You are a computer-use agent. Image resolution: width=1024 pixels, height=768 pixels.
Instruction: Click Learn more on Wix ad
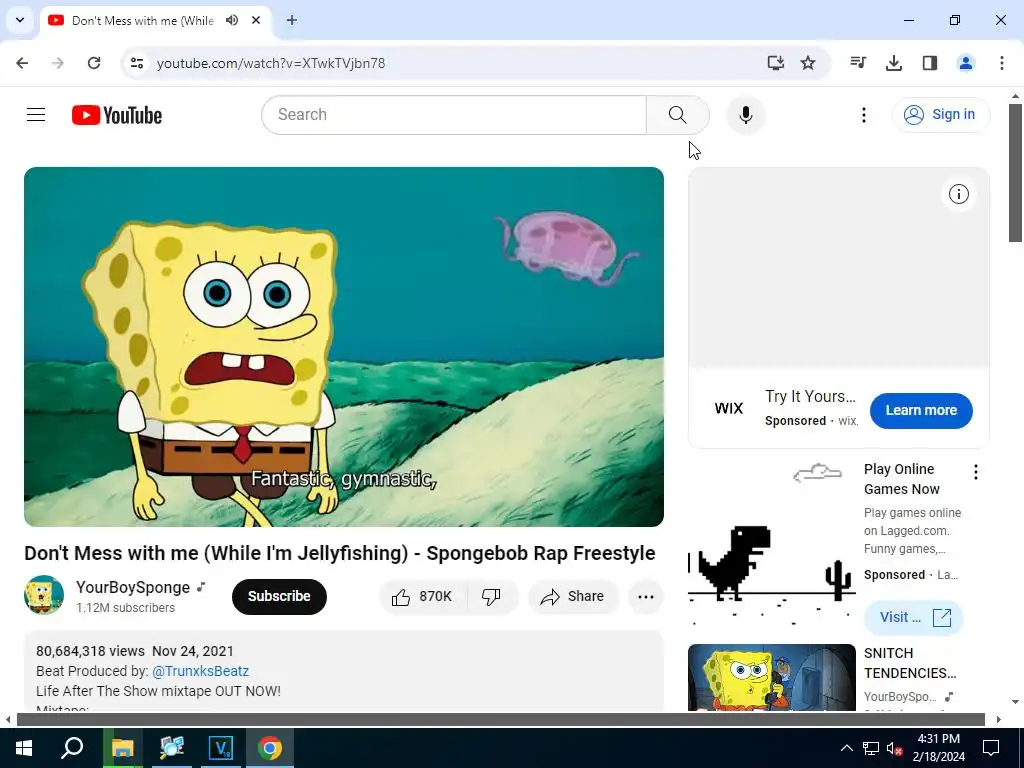pos(921,411)
